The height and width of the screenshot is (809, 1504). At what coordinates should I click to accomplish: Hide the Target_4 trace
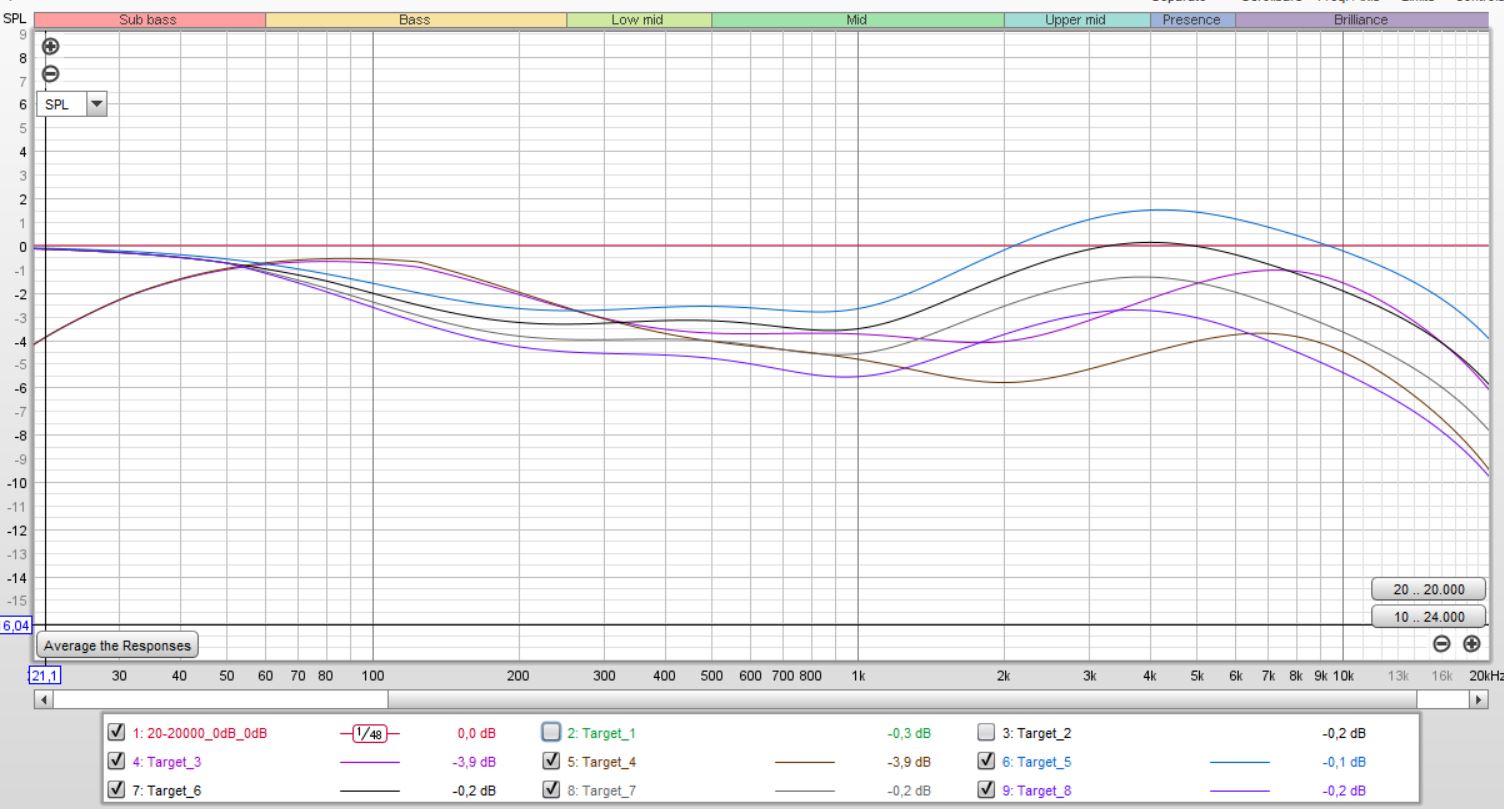point(551,761)
